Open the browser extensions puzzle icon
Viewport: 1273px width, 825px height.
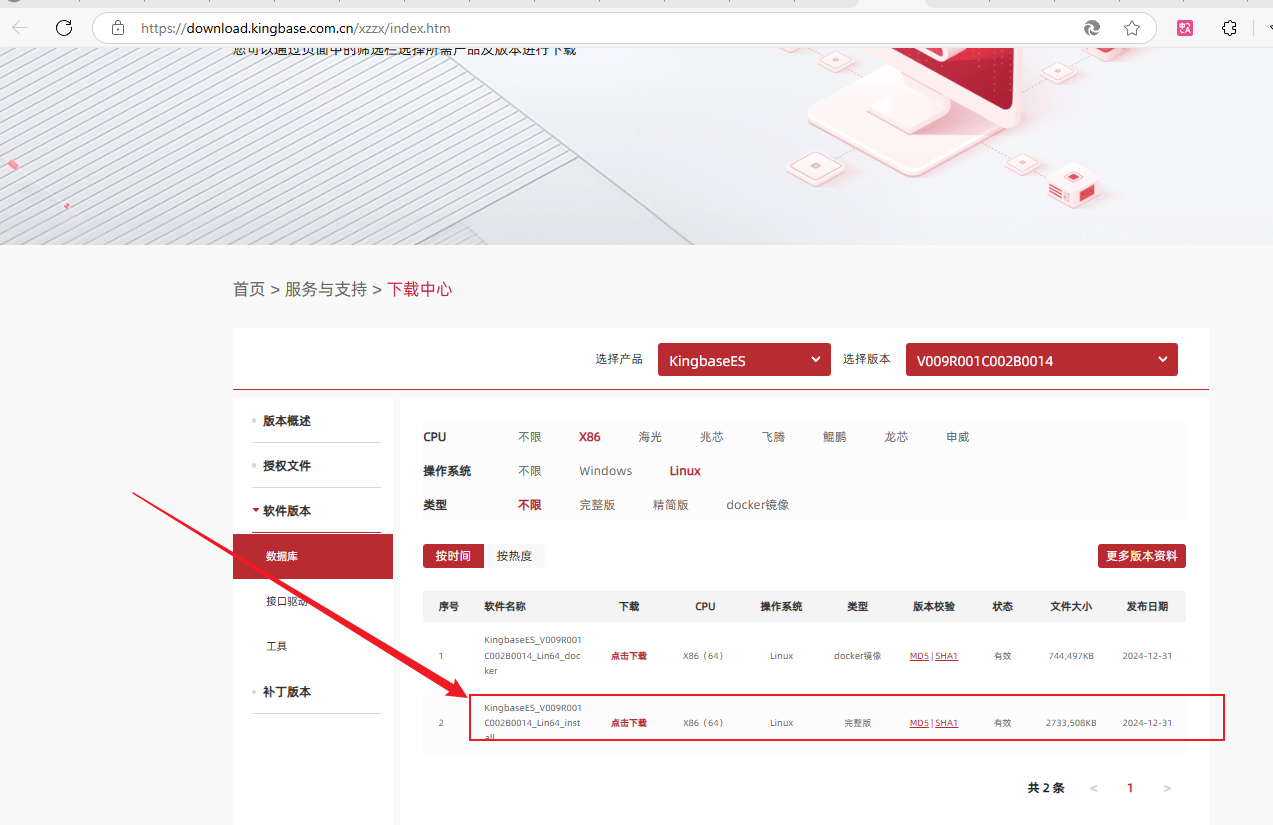pyautogui.click(x=1230, y=28)
